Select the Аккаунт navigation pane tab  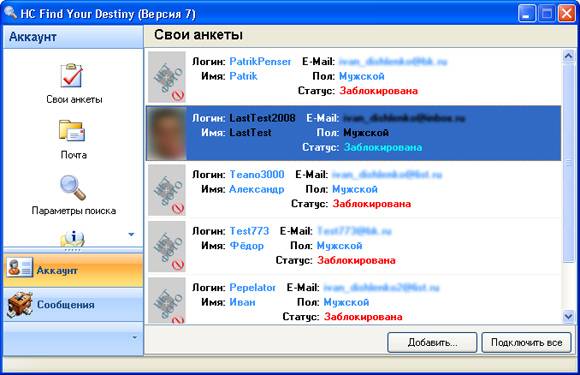point(73,270)
